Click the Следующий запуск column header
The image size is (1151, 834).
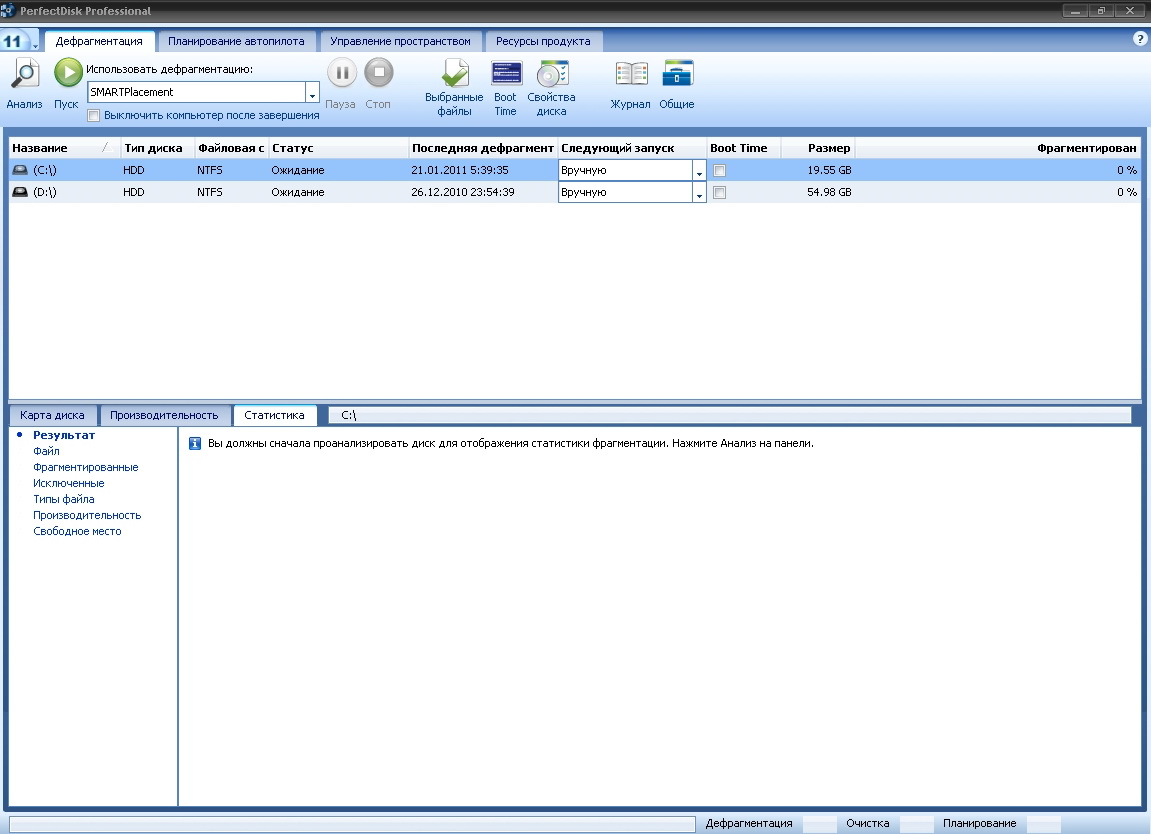632,148
